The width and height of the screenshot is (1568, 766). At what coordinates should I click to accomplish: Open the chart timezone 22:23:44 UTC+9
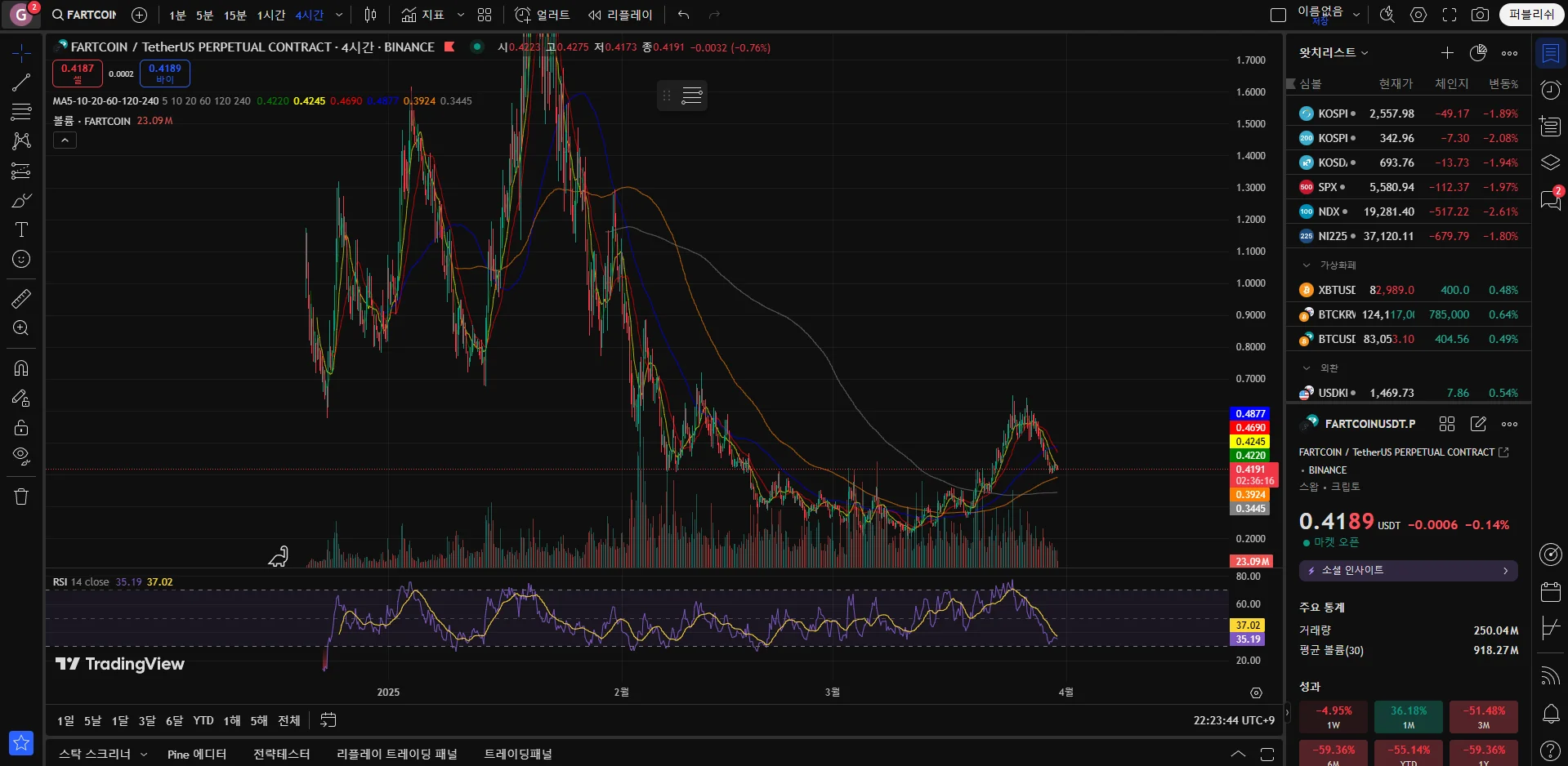[1234, 721]
